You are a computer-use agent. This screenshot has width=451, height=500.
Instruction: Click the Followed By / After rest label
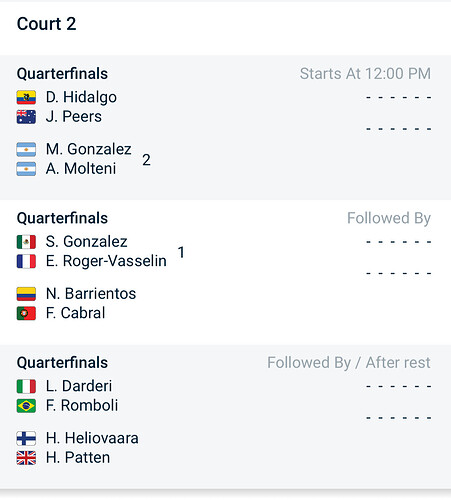(349, 363)
